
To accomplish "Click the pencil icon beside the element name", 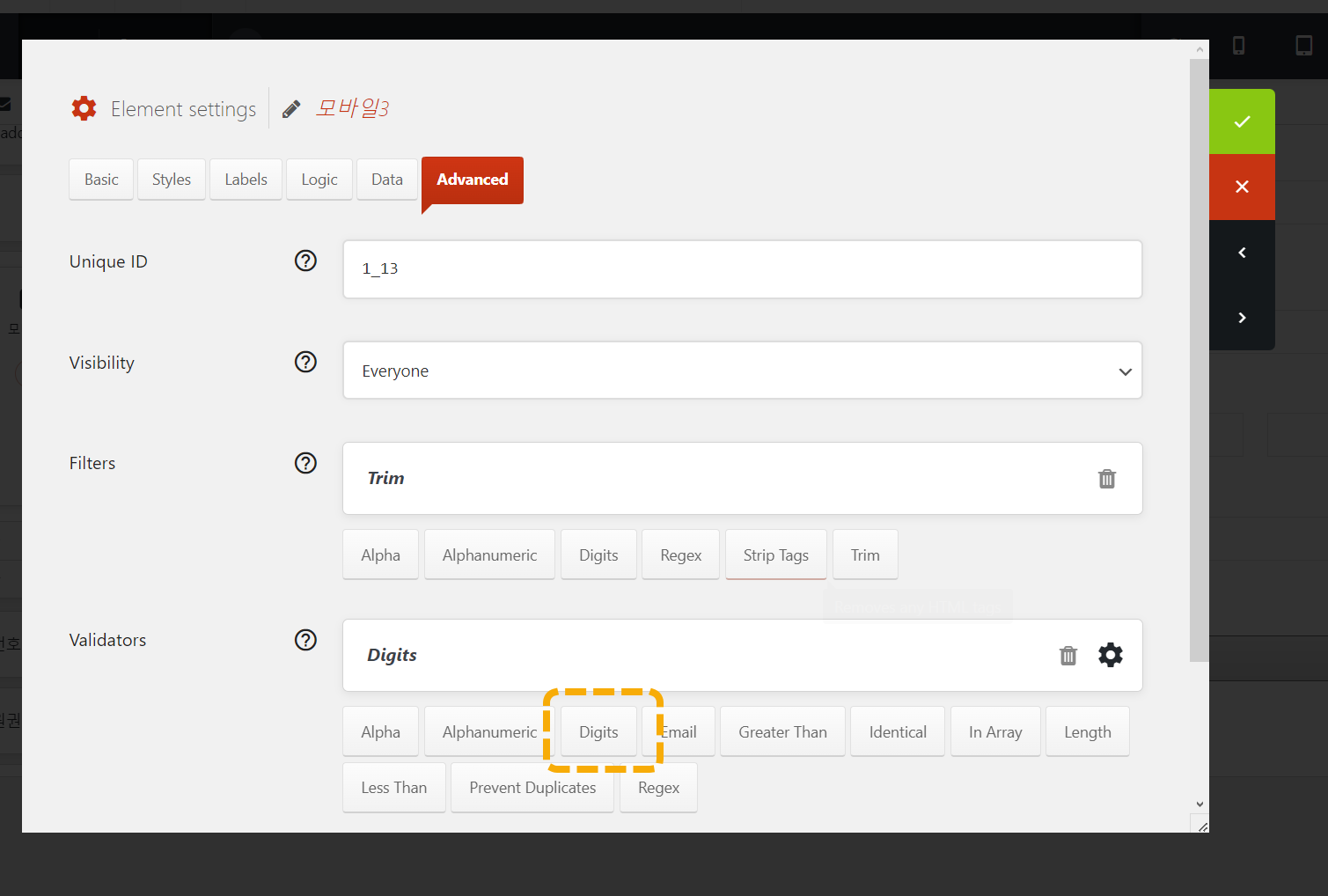I will pyautogui.click(x=291, y=109).
